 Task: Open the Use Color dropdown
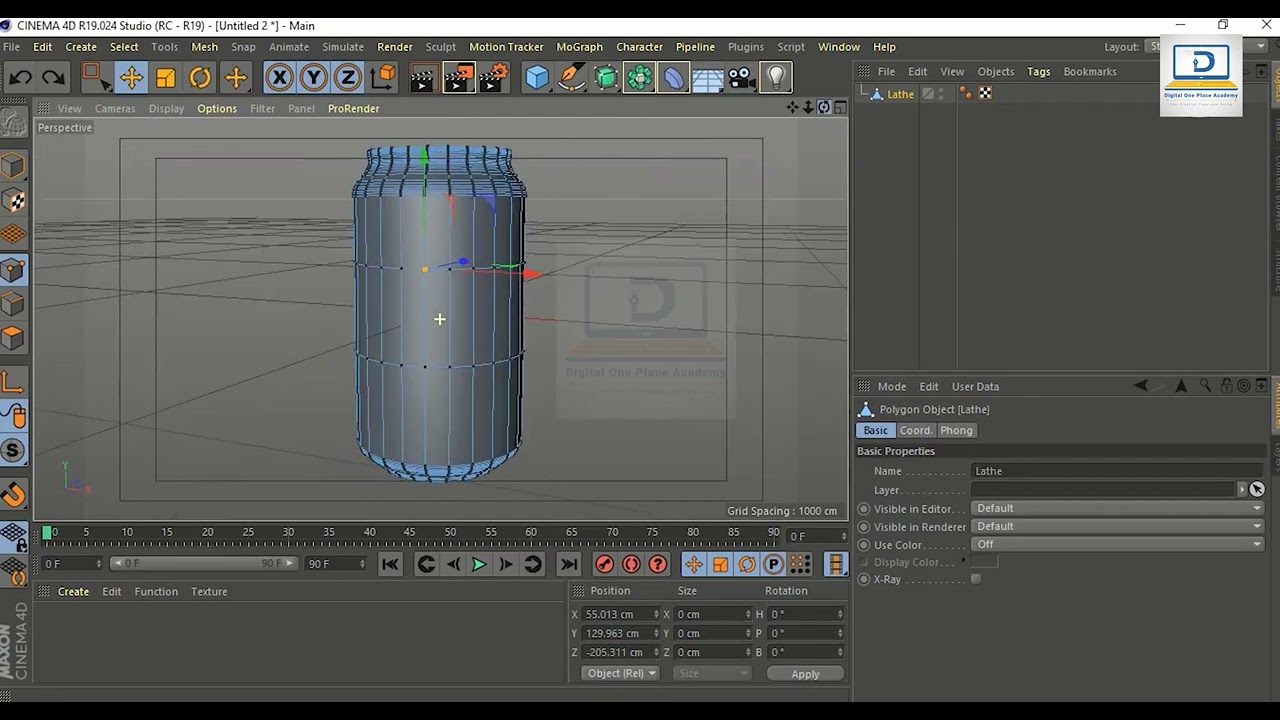point(1119,544)
